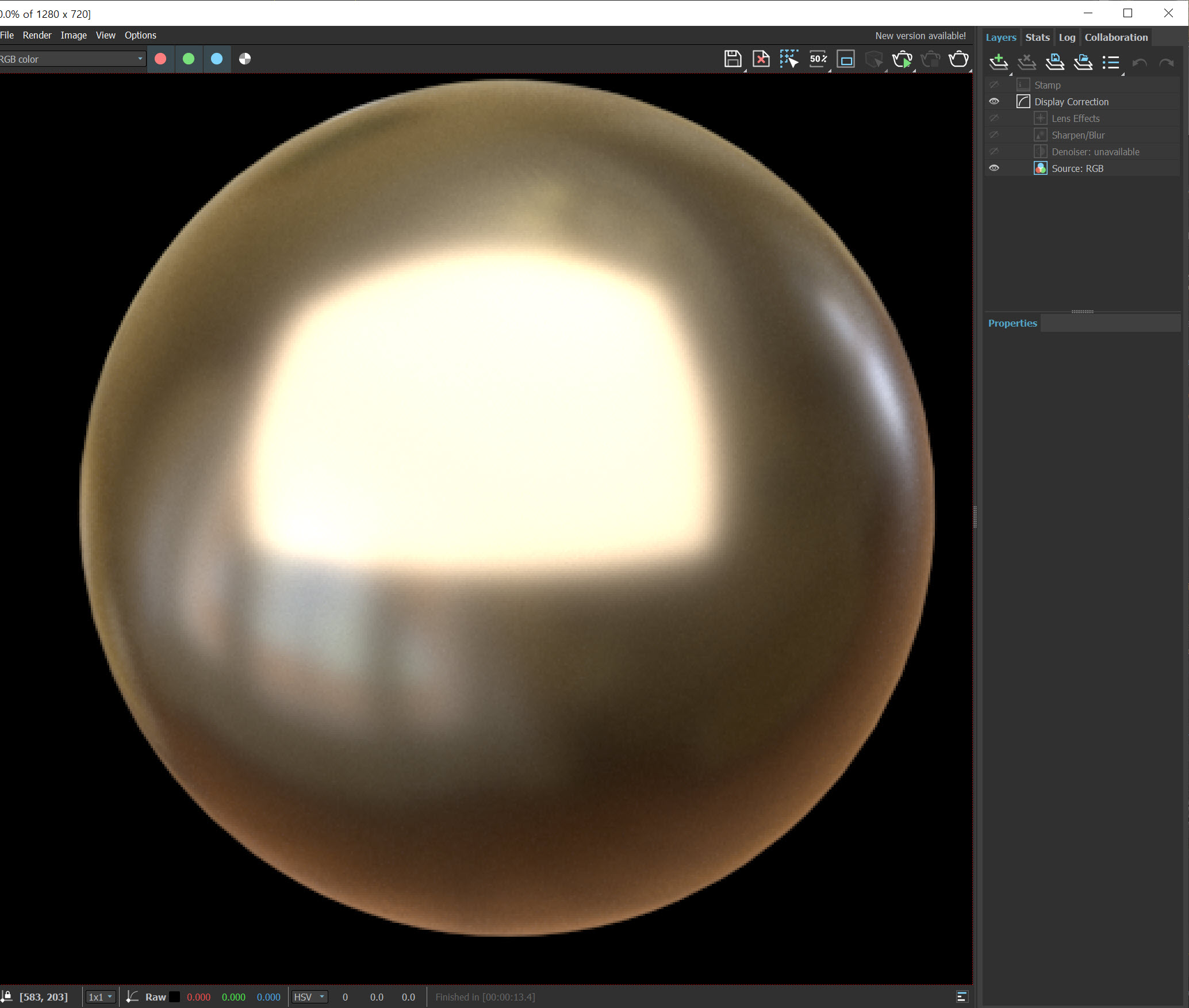Click the New version available! link
This screenshot has width=1189, height=1008.
tap(920, 36)
